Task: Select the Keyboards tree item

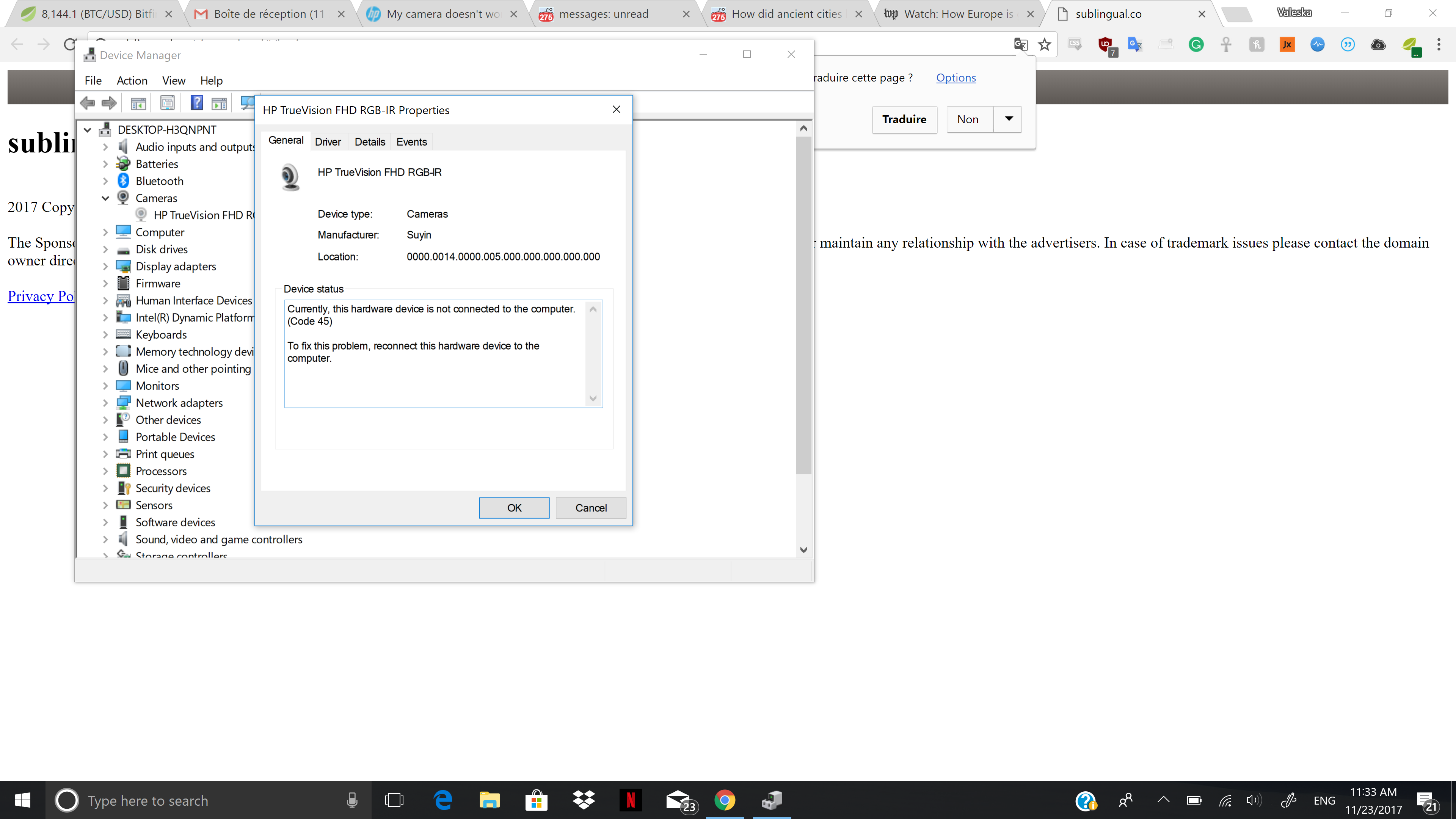Action: pos(161,334)
